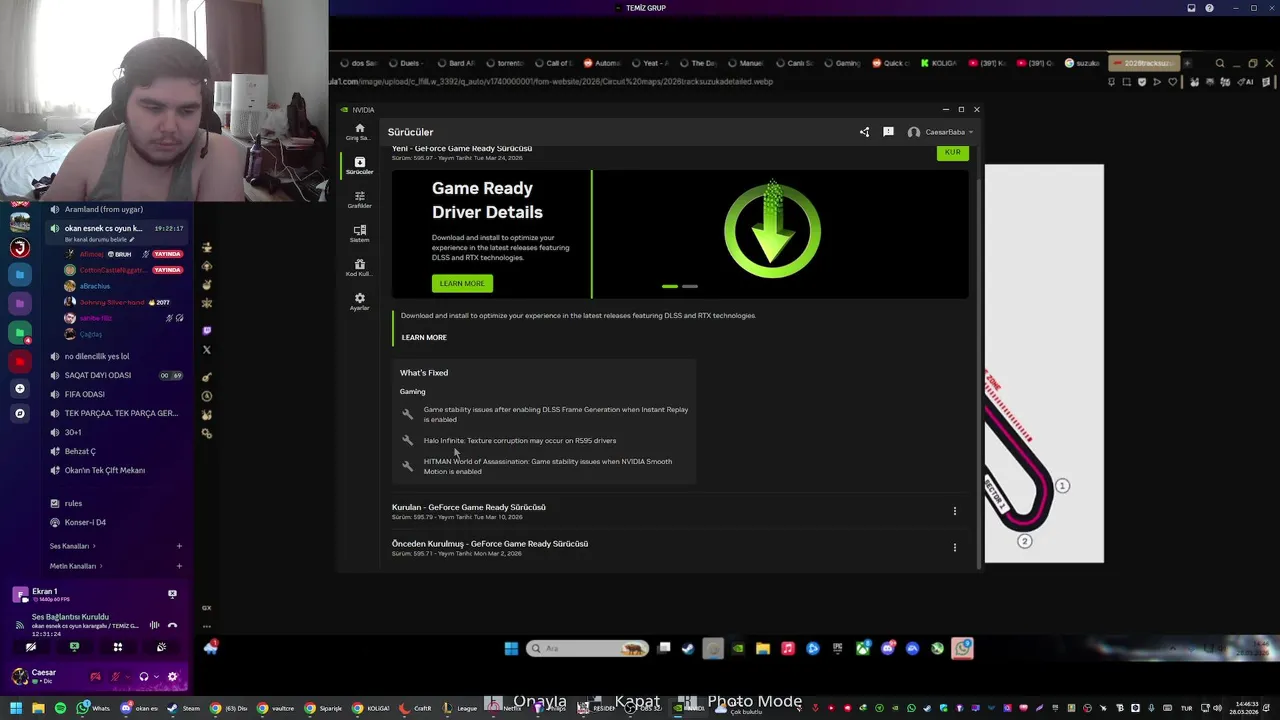
Task: Select user aBrachius in voice channel
Action: [x=95, y=286]
